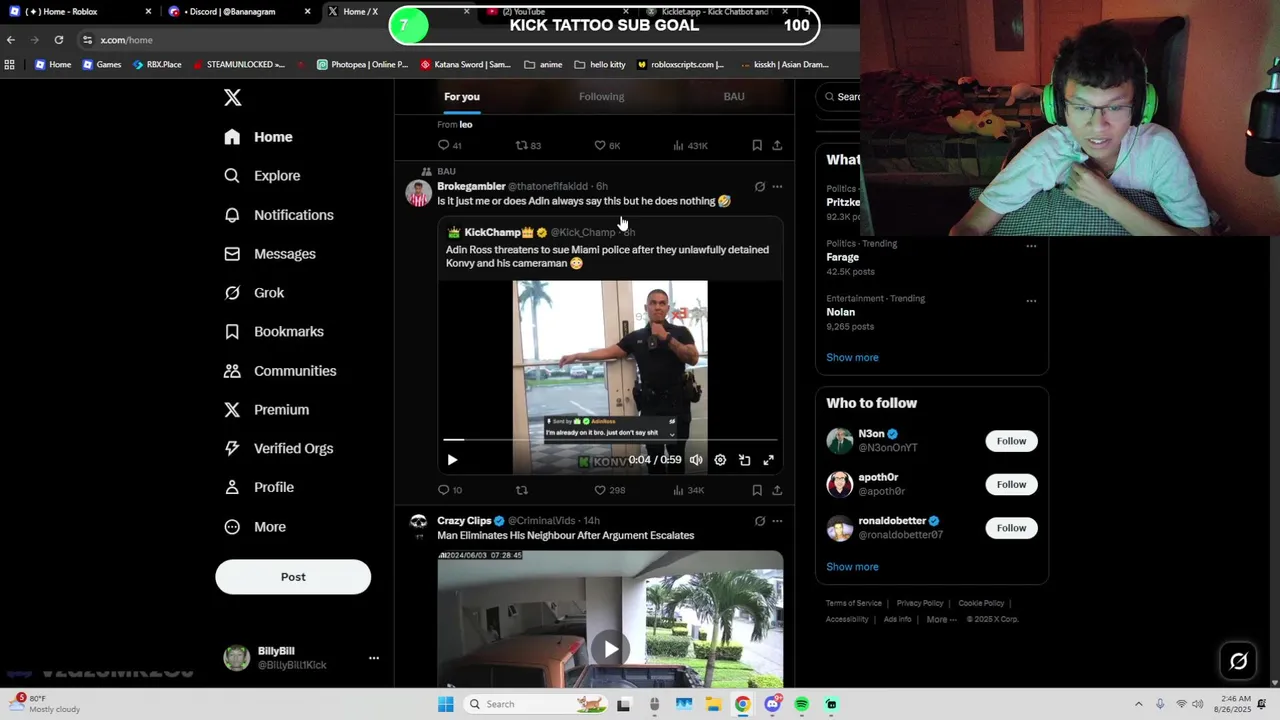The image size is (1280, 720).
Task: Open Brokegambler profile avatar
Action: coord(418,193)
